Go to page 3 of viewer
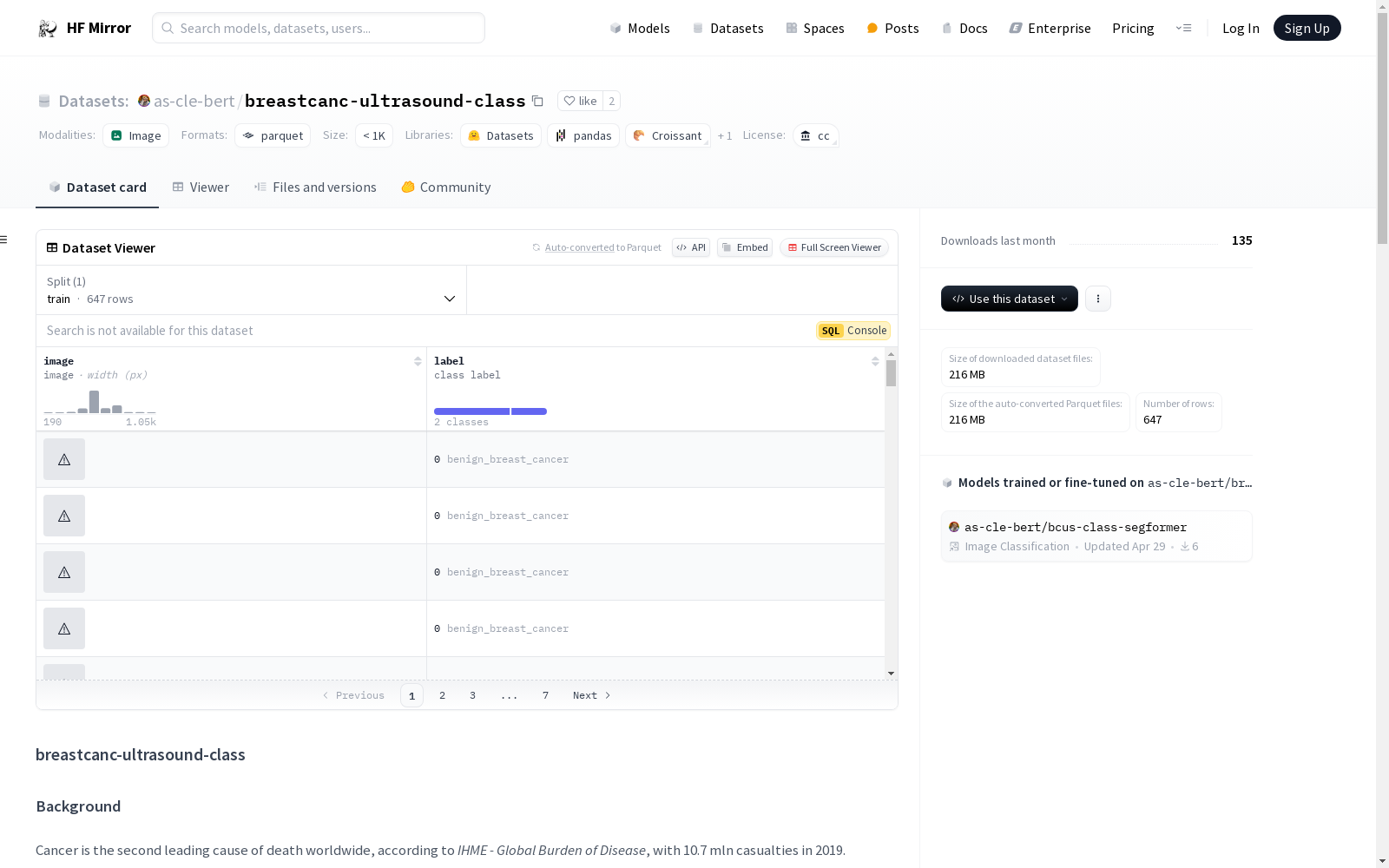1389x868 pixels. (x=472, y=695)
